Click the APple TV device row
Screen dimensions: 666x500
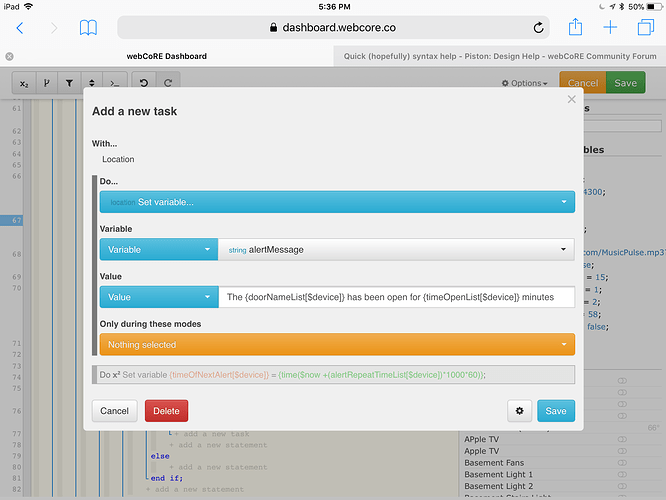point(562,439)
